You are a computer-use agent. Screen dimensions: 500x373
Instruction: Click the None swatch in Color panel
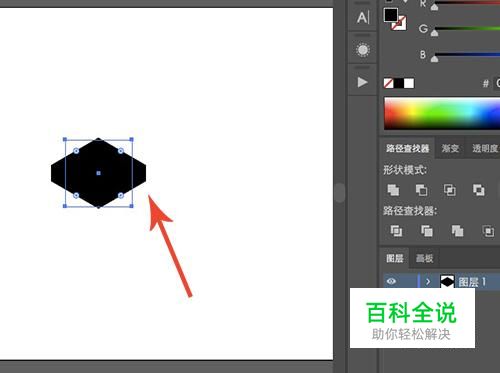click(x=388, y=83)
